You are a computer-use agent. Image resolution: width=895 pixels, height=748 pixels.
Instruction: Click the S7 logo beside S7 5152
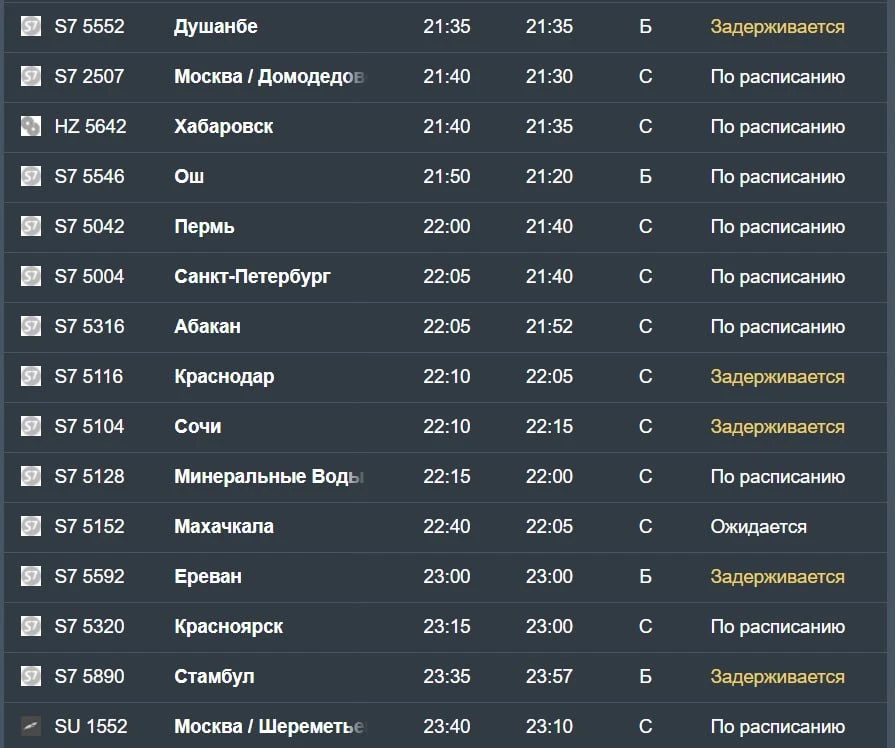click(31, 526)
